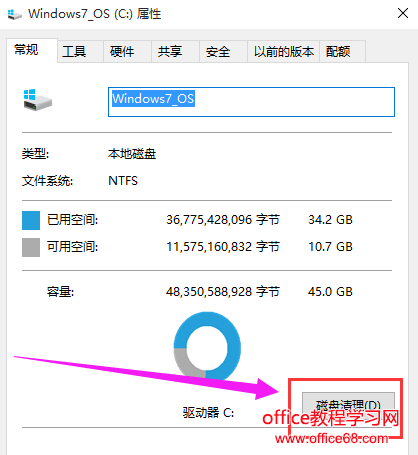Click the Windows7_OS drive name field
This screenshot has height=455, width=418.
pyautogui.click(x=251, y=102)
